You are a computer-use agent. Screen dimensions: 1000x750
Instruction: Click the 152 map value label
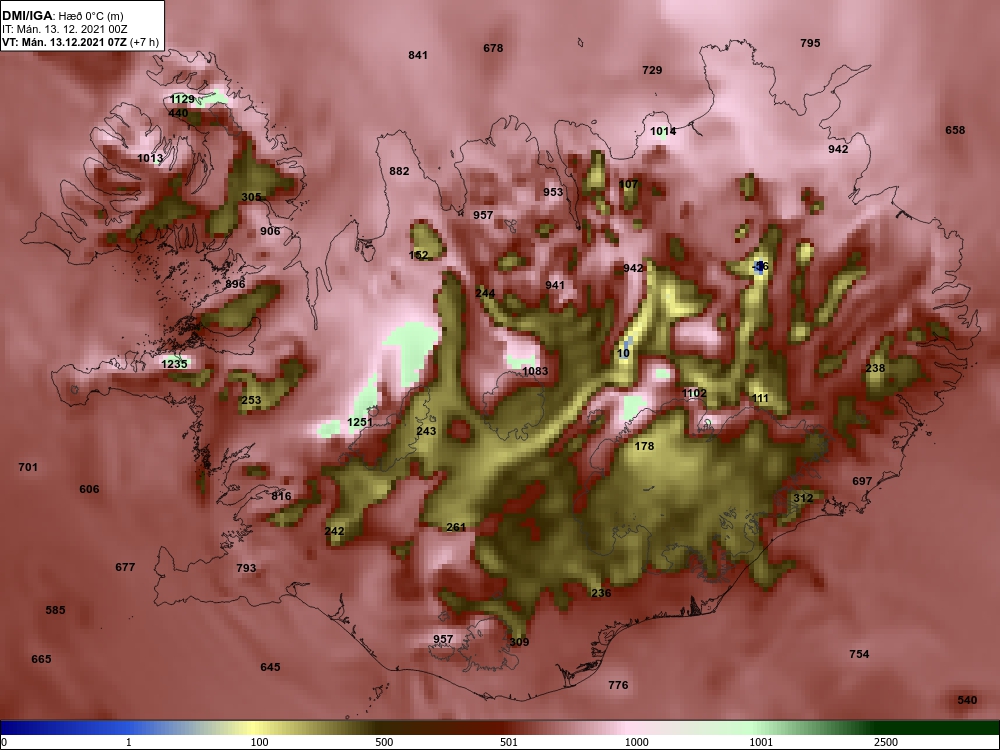coord(418,255)
